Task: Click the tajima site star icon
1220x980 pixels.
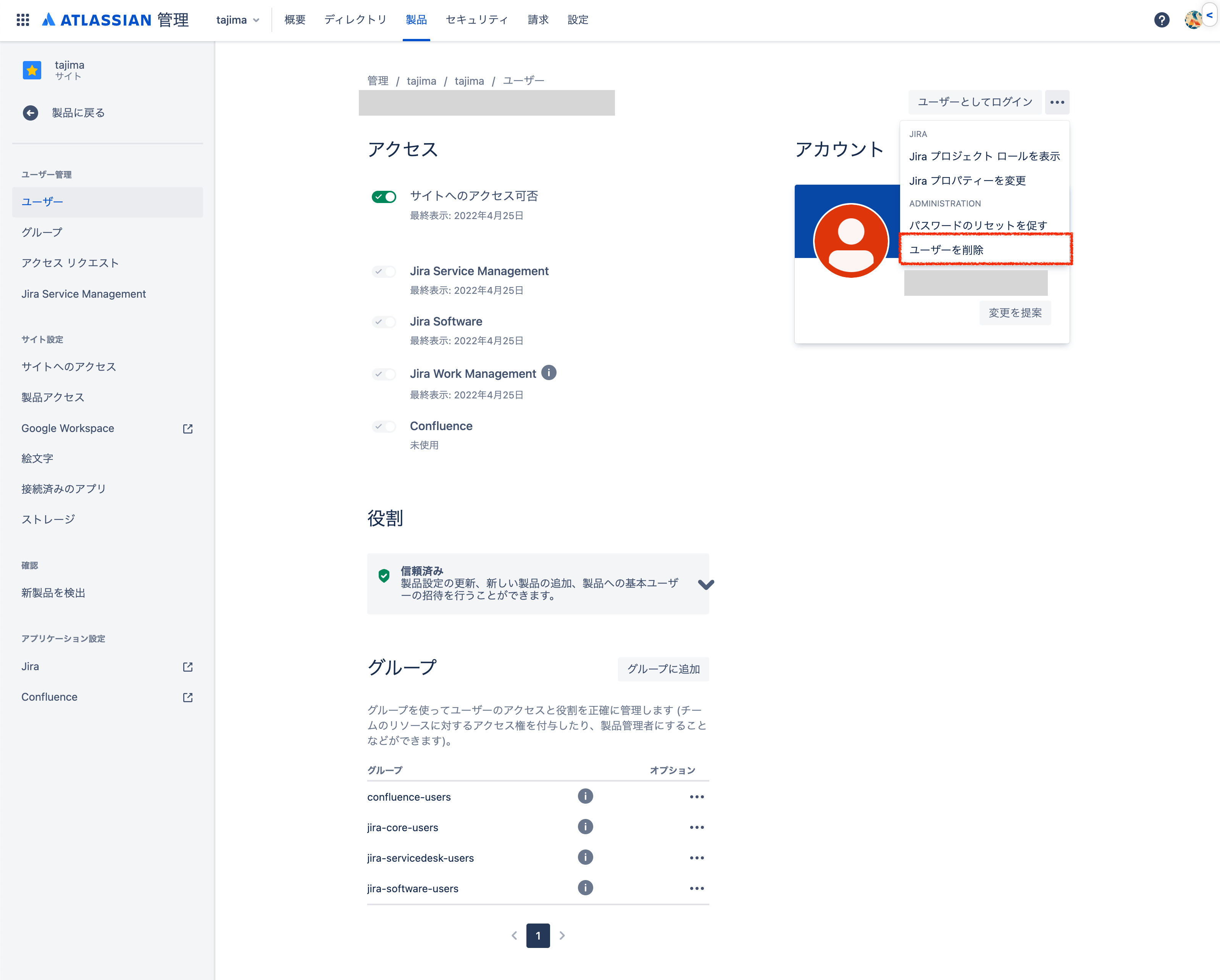Action: [32, 70]
